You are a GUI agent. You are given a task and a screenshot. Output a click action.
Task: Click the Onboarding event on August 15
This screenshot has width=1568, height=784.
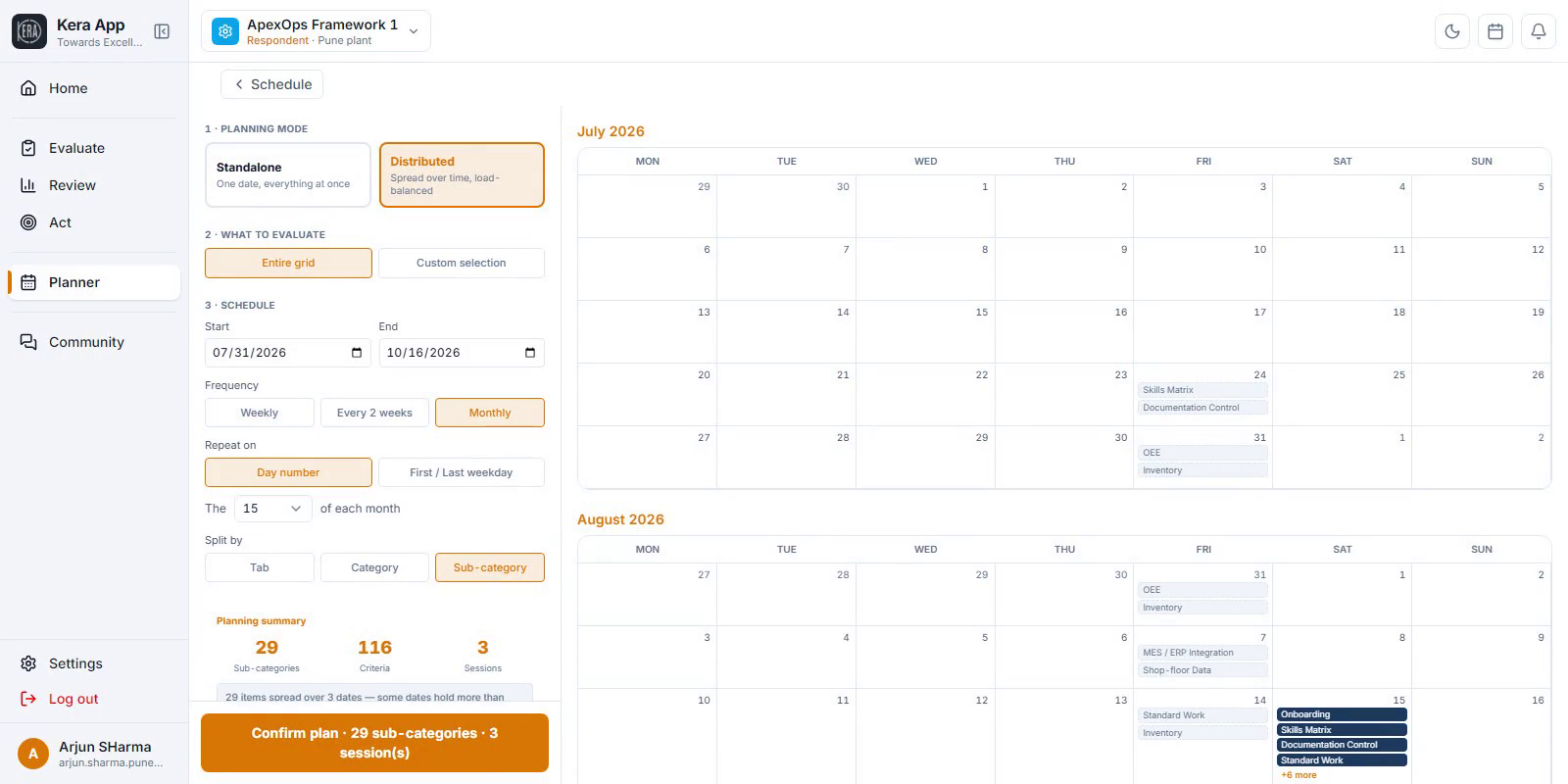1342,714
